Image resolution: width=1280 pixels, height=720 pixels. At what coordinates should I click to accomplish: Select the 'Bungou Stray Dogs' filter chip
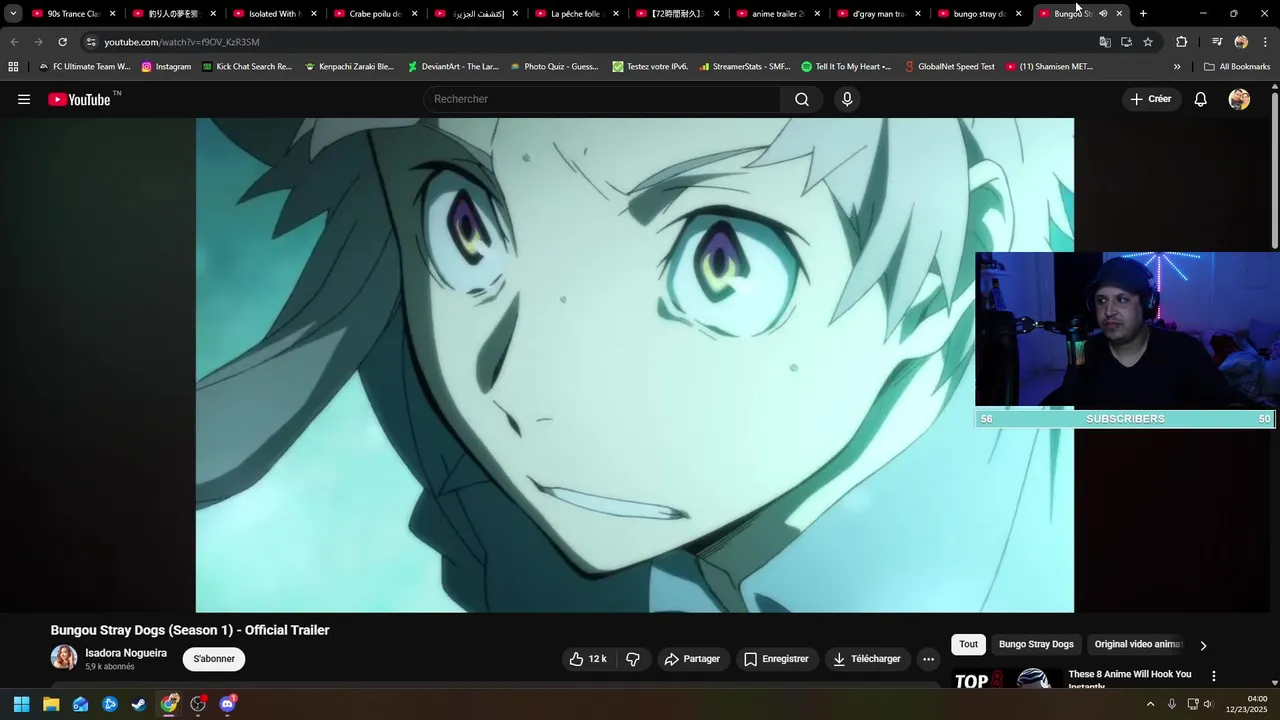(1036, 645)
